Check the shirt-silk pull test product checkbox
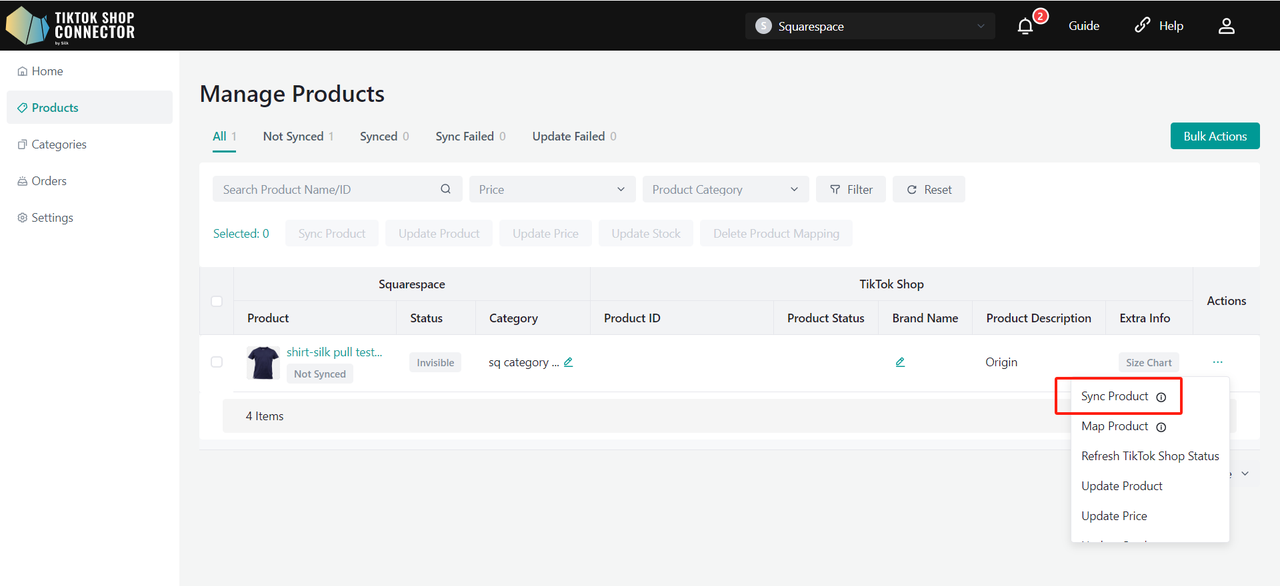This screenshot has width=1280, height=586. point(217,362)
